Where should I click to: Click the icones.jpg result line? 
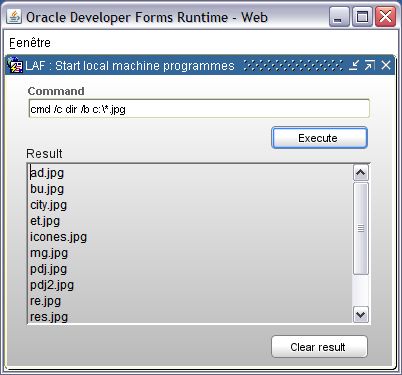[x=58, y=237]
